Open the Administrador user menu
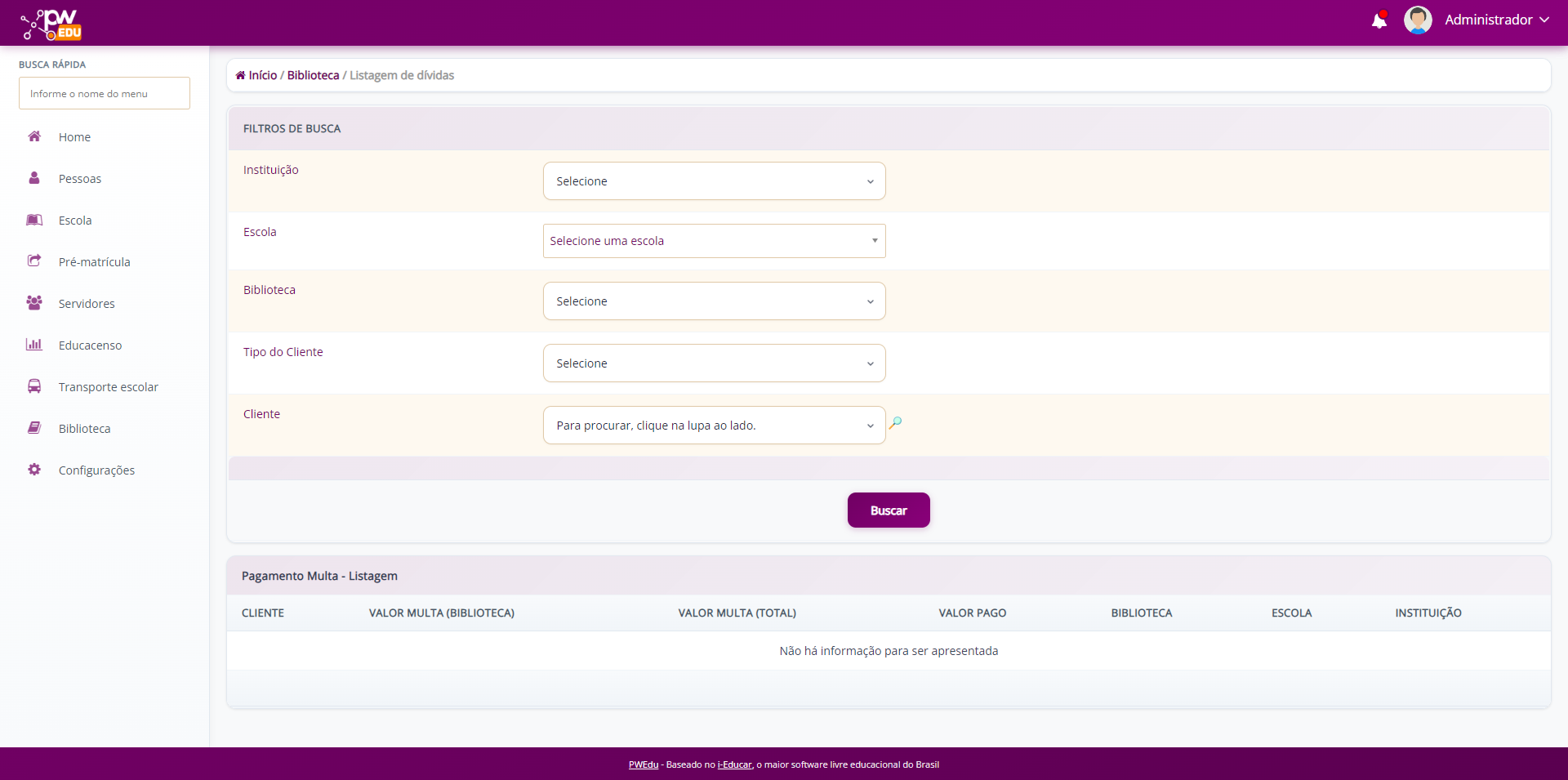This screenshot has width=1568, height=780. click(1496, 20)
